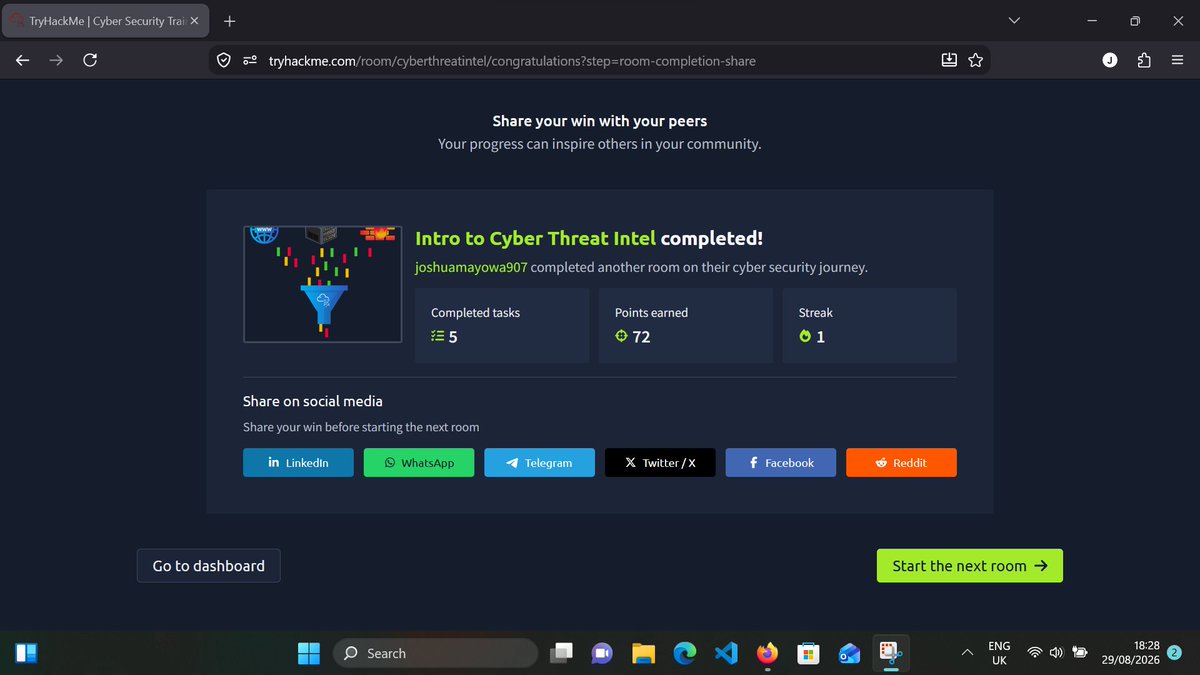Click the taskbar Search box
1200x675 pixels.
[435, 653]
